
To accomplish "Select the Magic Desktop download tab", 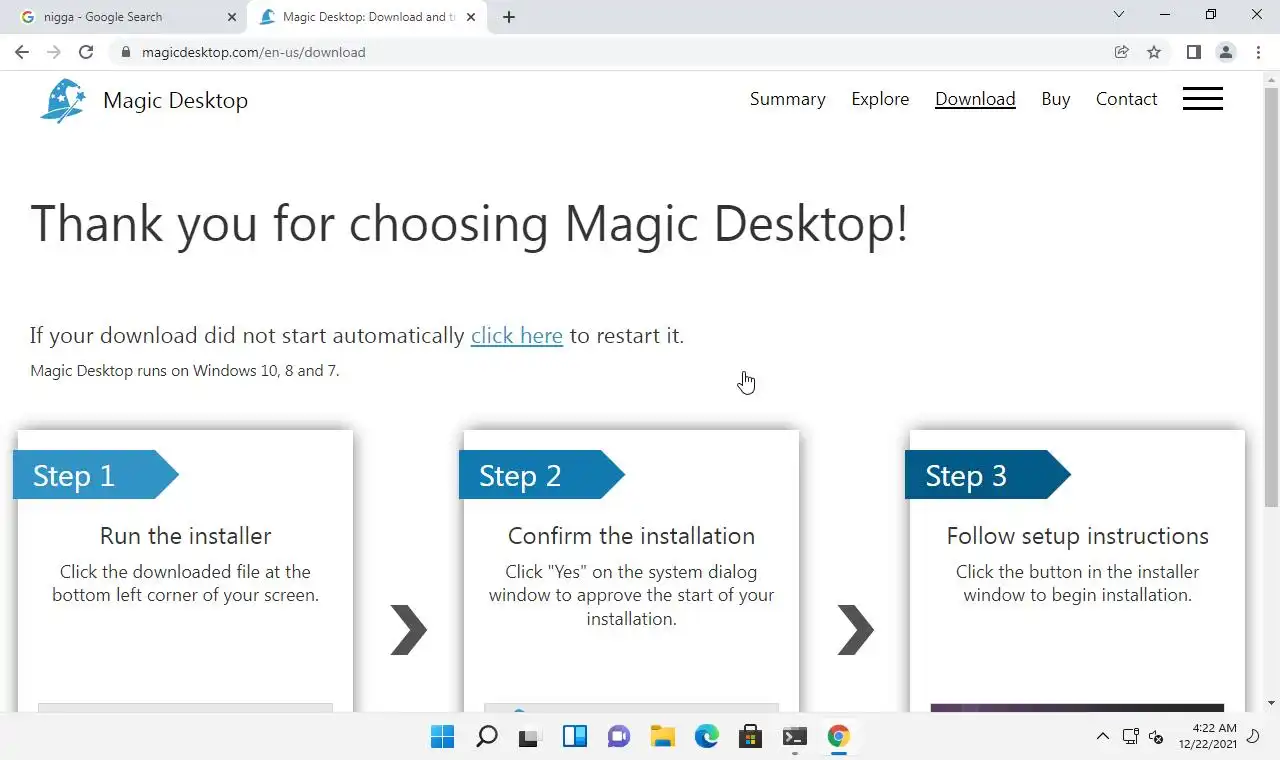I will point(368,17).
